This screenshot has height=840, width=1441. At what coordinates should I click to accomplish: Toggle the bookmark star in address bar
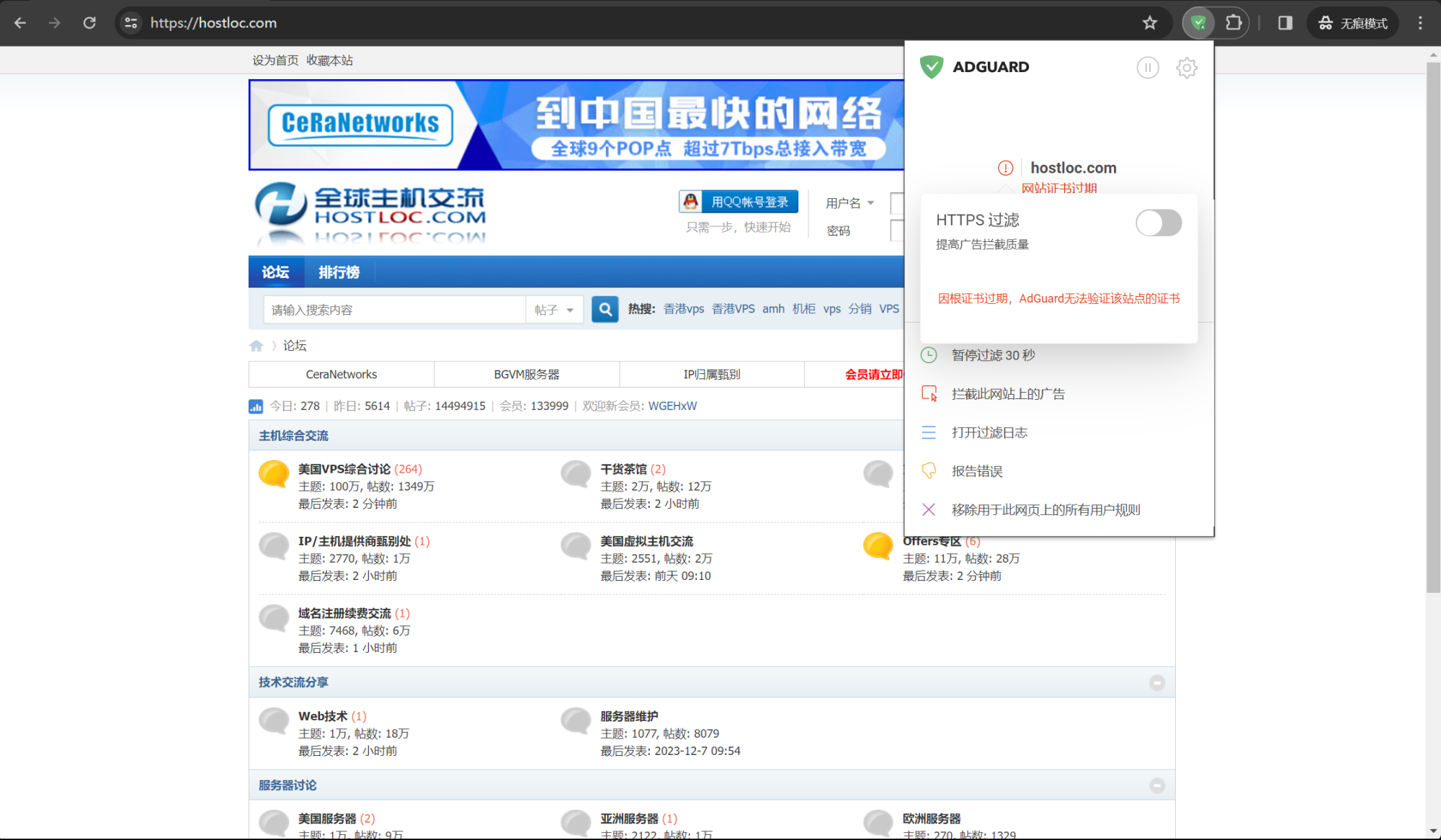(x=1150, y=22)
